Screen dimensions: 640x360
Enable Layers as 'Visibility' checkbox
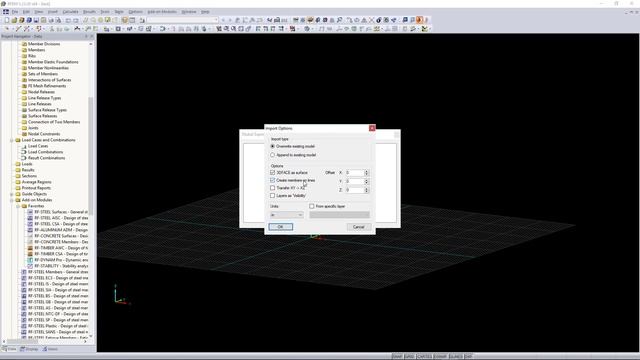click(273, 196)
